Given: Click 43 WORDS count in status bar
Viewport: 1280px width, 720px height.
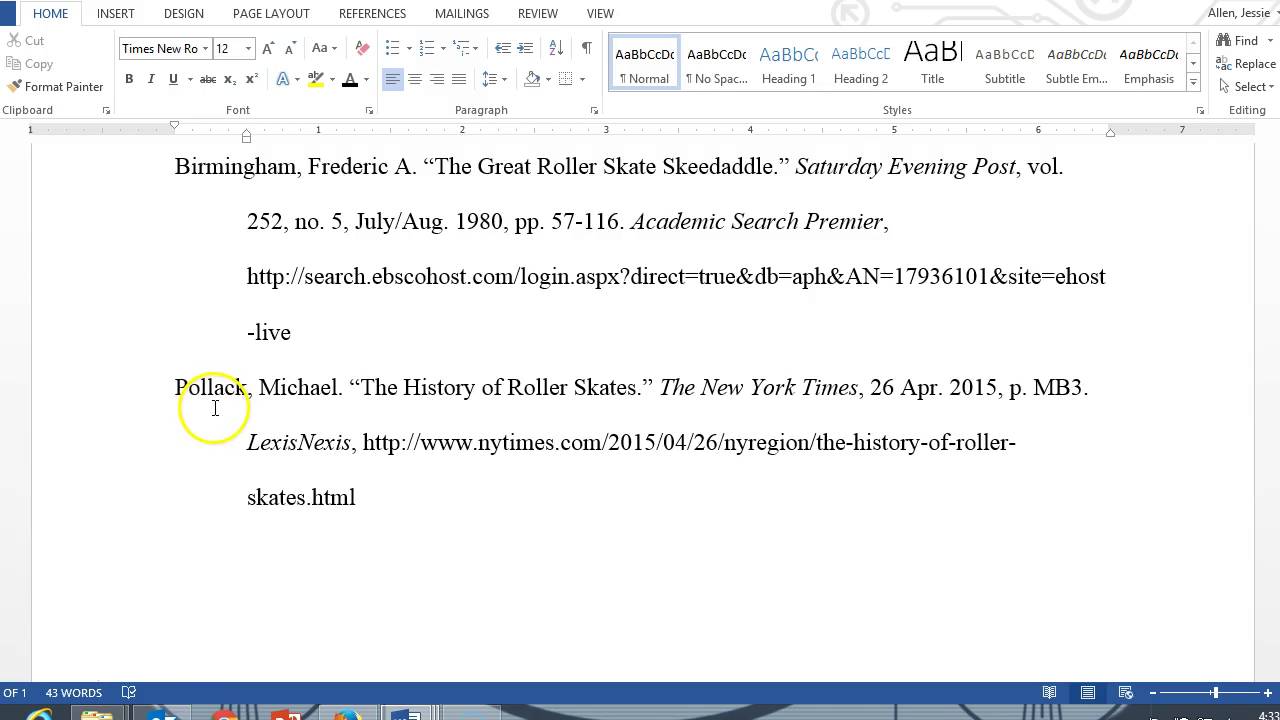Looking at the screenshot, I should (74, 692).
